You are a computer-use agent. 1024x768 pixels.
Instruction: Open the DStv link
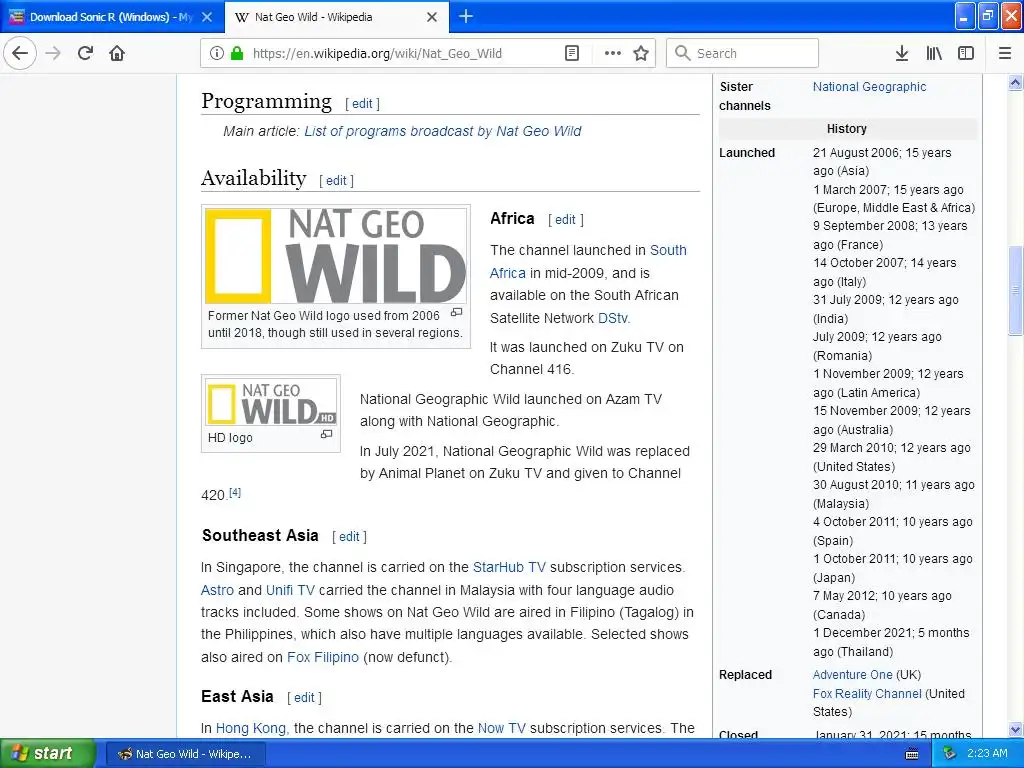point(613,318)
